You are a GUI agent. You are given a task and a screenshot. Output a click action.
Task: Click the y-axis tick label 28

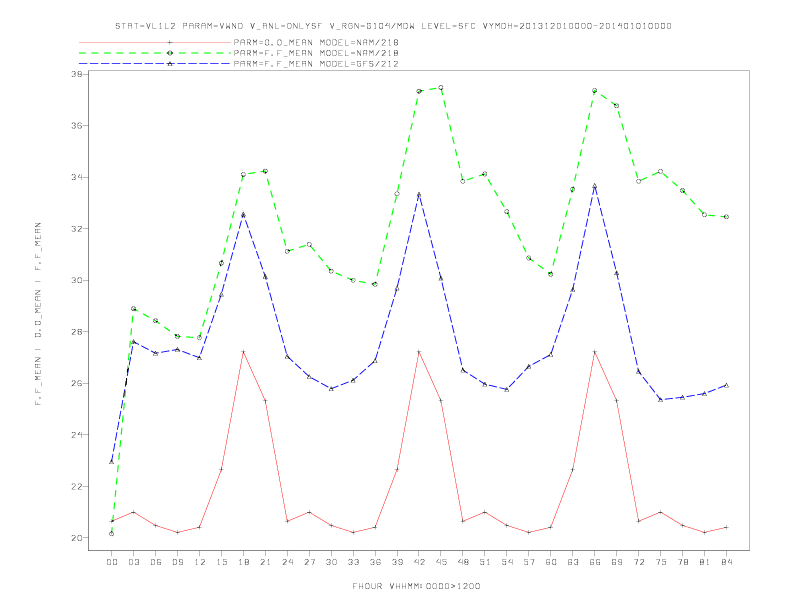pyautogui.click(x=77, y=332)
